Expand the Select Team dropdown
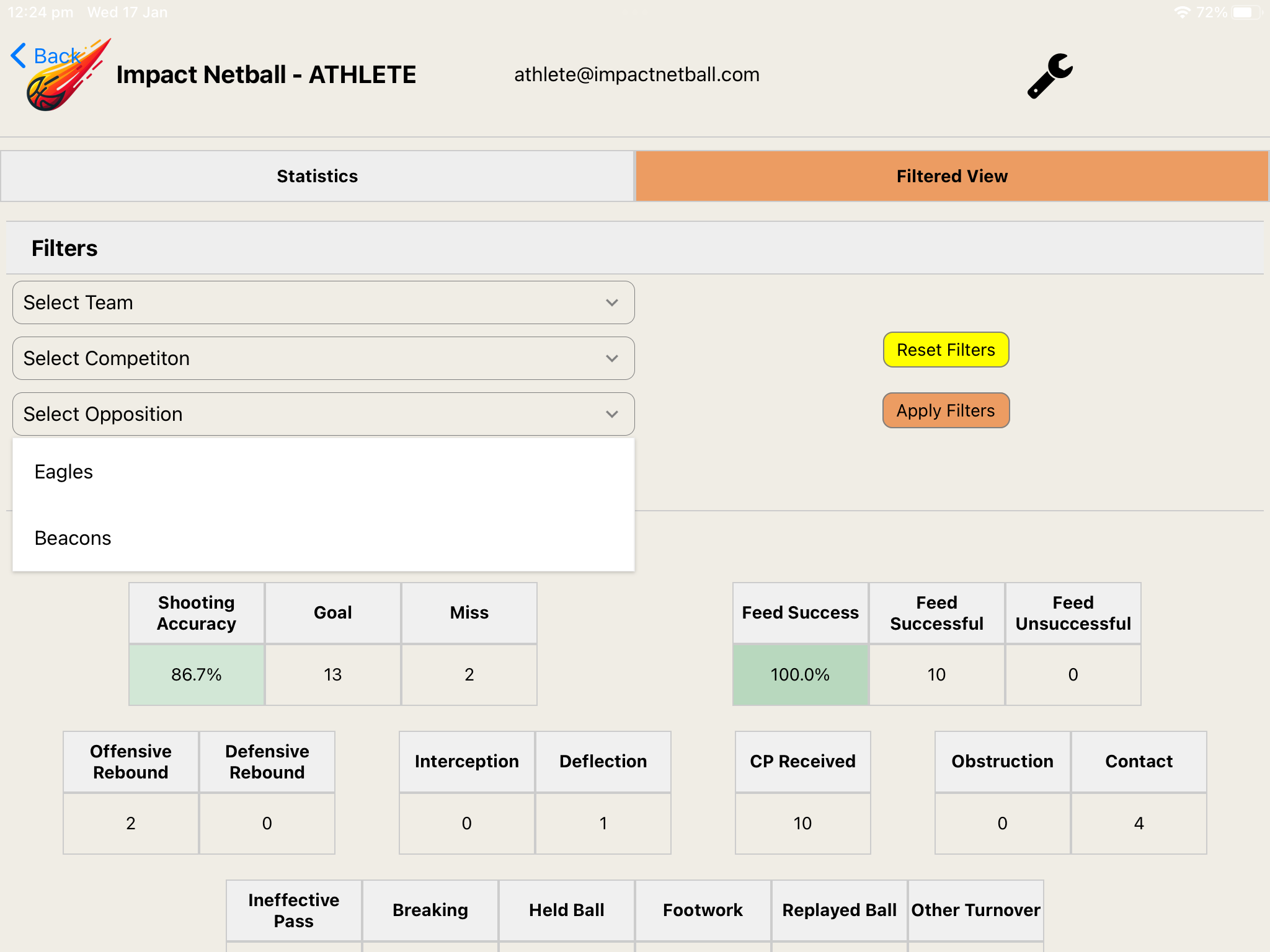This screenshot has width=1270, height=952. 323,302
